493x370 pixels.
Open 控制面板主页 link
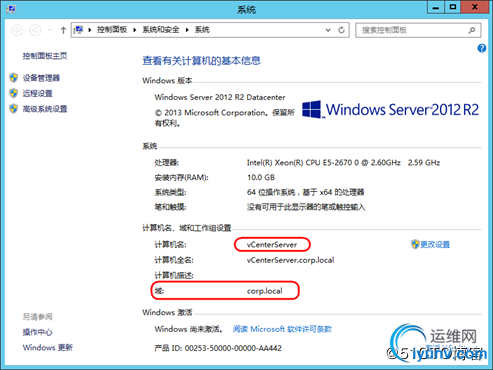click(45, 56)
